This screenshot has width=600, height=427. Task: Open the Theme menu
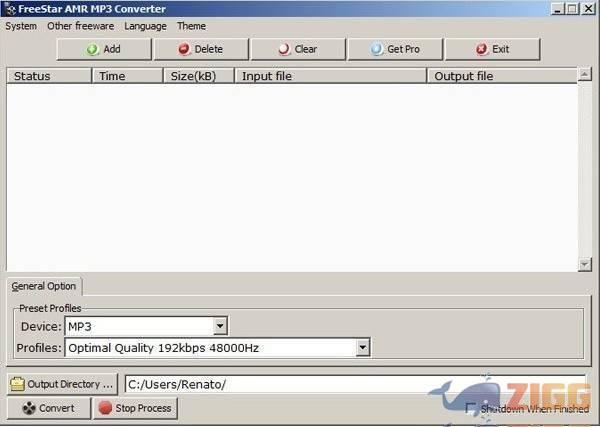[191, 26]
